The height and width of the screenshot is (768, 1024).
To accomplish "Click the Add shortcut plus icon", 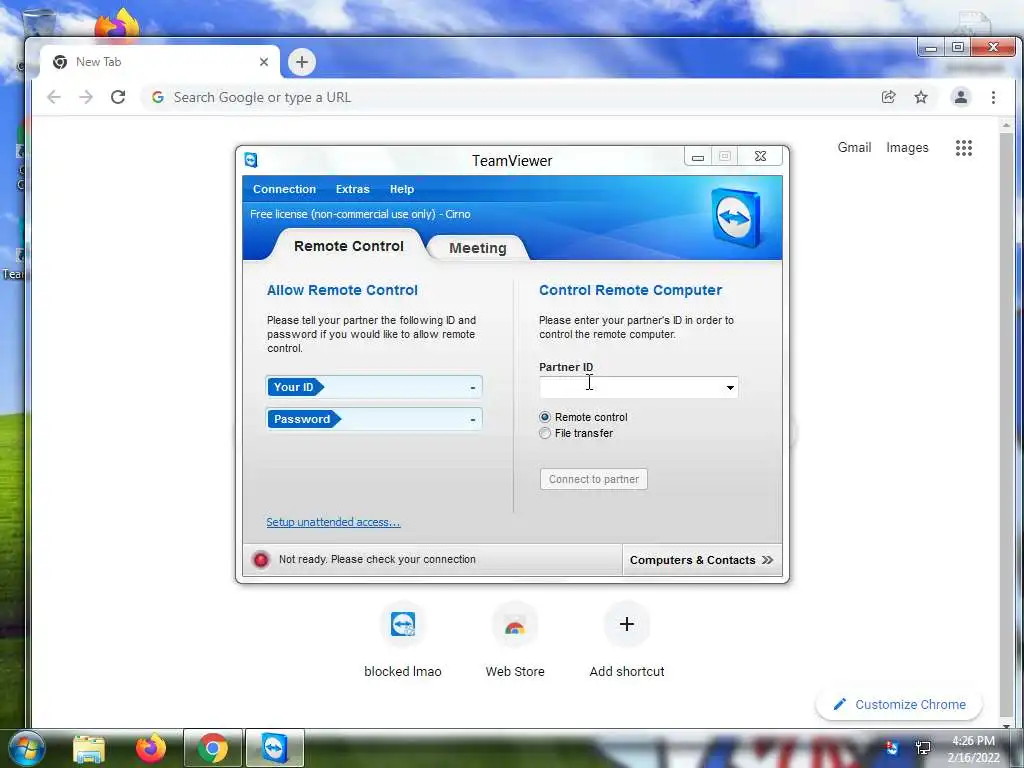I will 627,624.
